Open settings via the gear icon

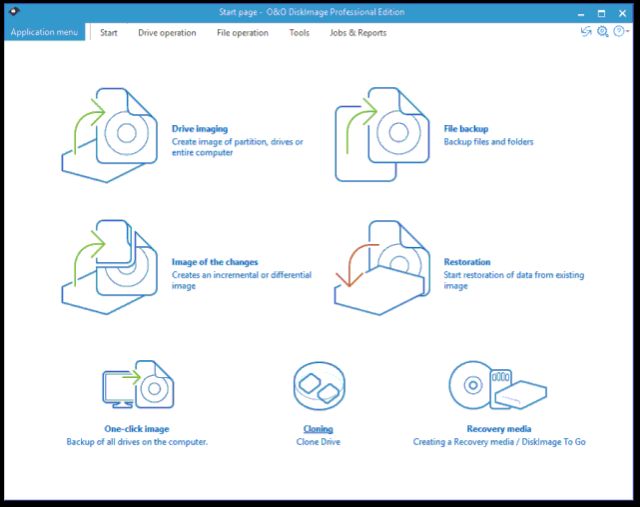click(602, 31)
